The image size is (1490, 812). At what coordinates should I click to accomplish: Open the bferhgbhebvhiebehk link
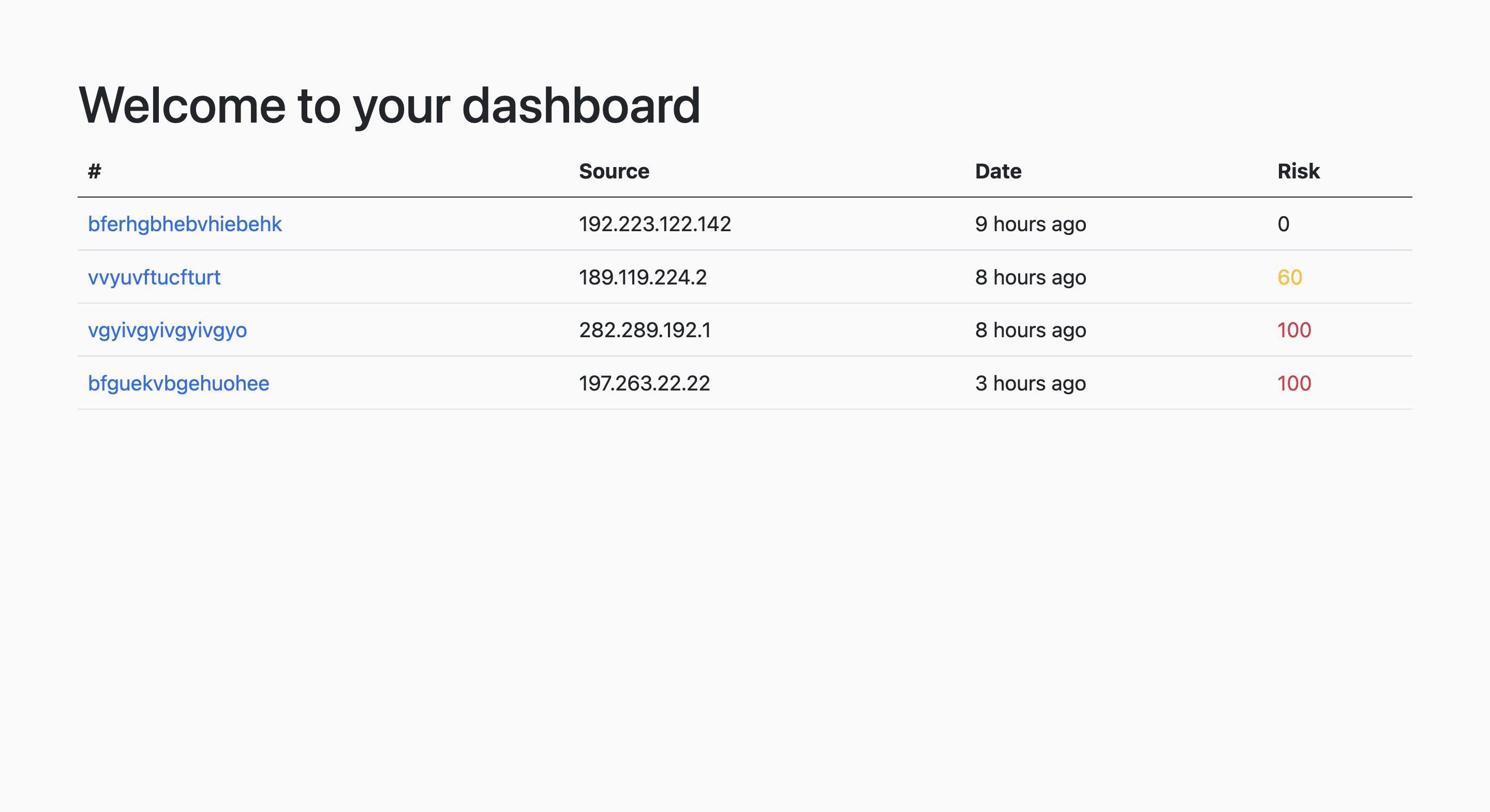(x=185, y=224)
